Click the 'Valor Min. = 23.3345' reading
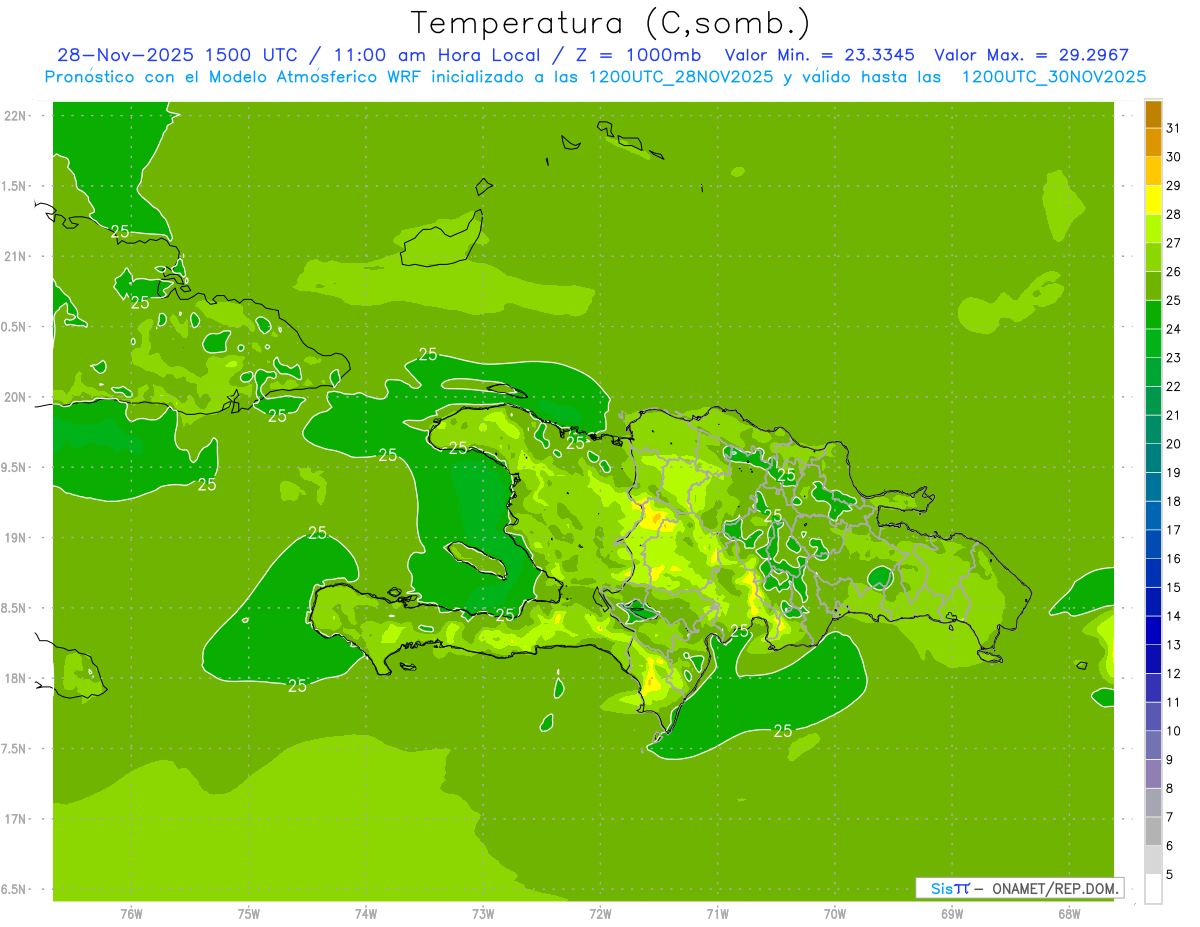The image size is (1200, 927). pyautogui.click(x=819, y=55)
